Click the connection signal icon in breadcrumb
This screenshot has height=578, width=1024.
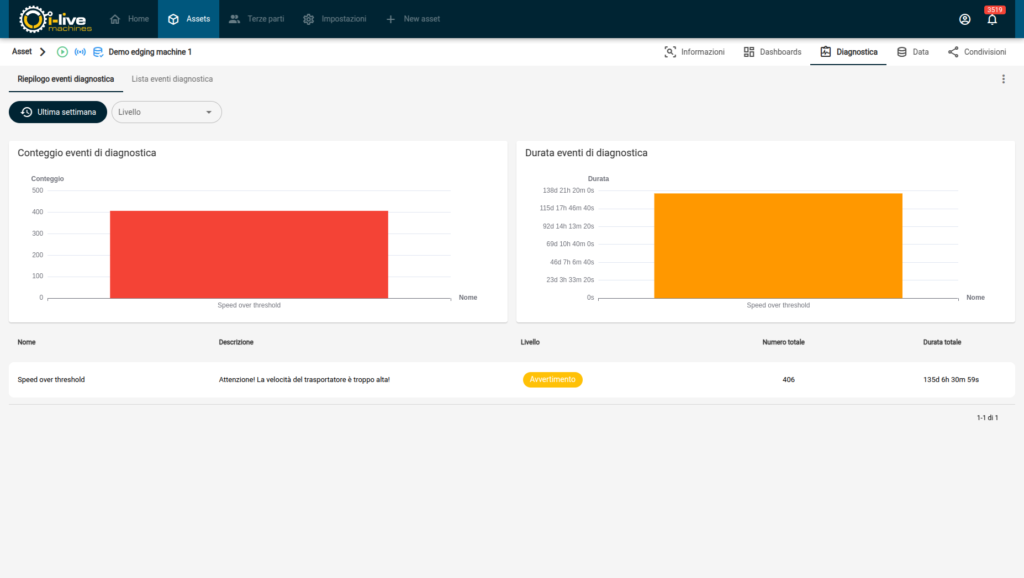[x=80, y=52]
